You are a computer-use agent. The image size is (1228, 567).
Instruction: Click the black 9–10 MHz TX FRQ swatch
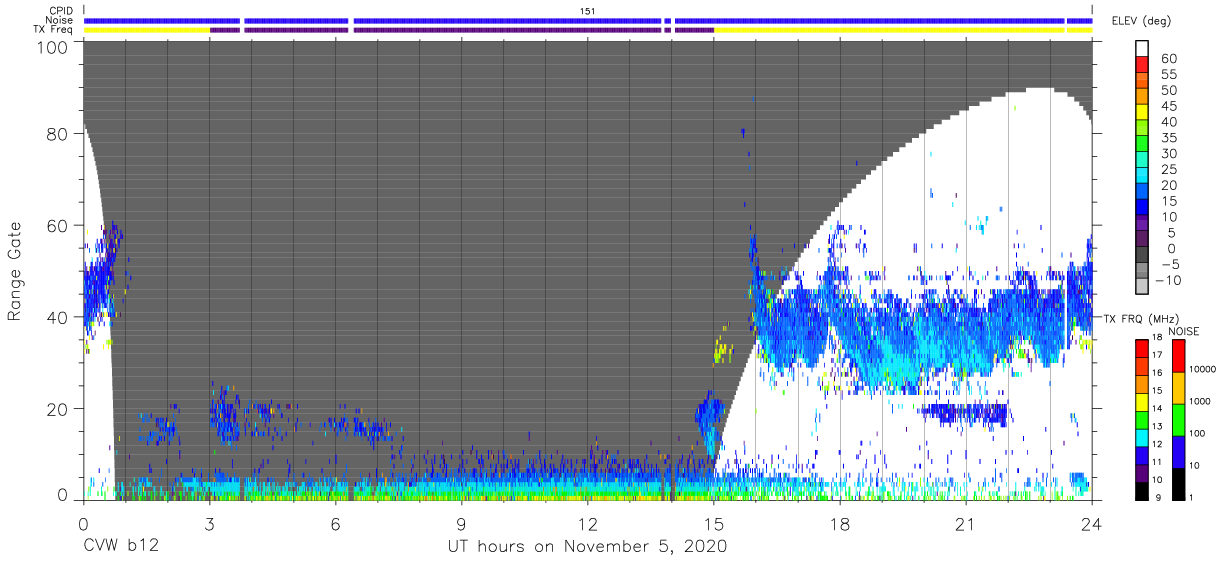1143,491
